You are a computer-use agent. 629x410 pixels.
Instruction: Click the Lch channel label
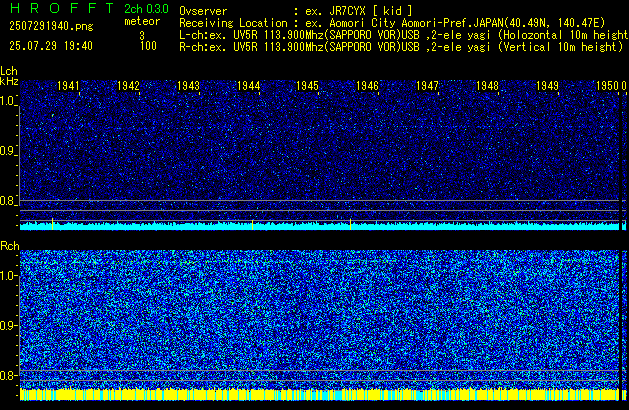[9, 71]
